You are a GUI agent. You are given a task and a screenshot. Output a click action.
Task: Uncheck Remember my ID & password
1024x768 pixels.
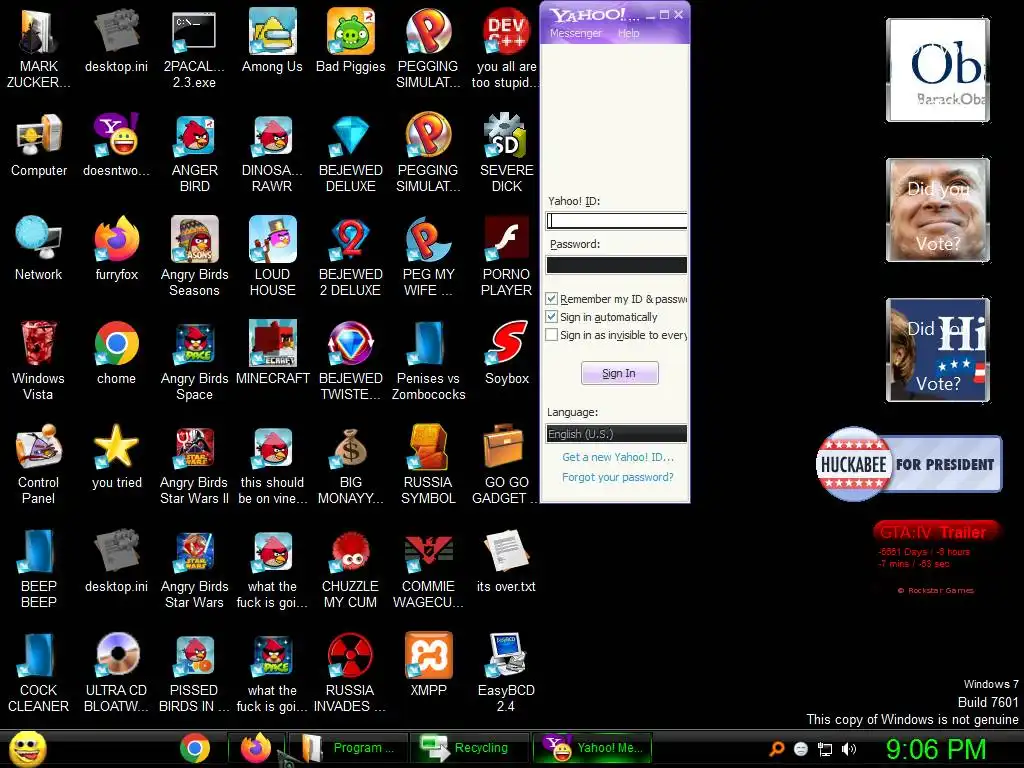point(552,298)
